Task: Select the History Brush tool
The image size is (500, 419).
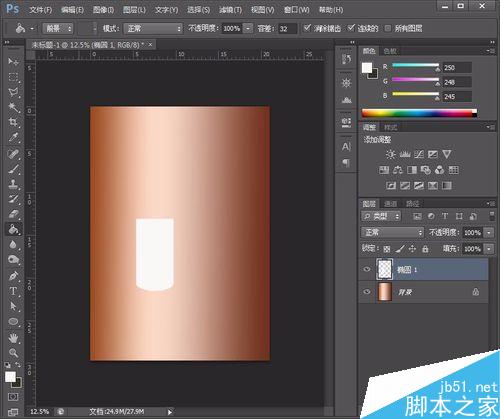Action: [x=13, y=199]
